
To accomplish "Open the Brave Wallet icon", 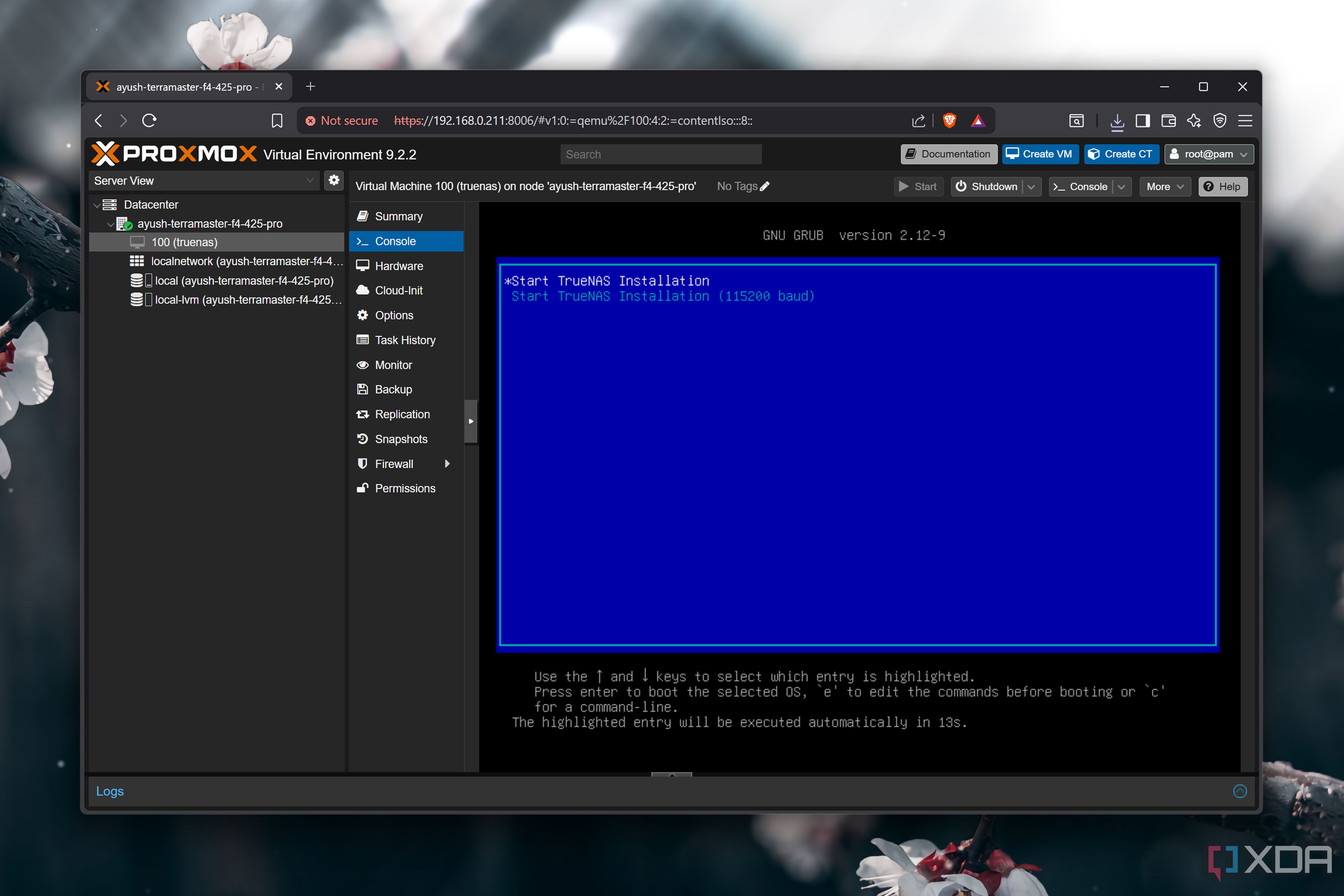I will 1169,121.
